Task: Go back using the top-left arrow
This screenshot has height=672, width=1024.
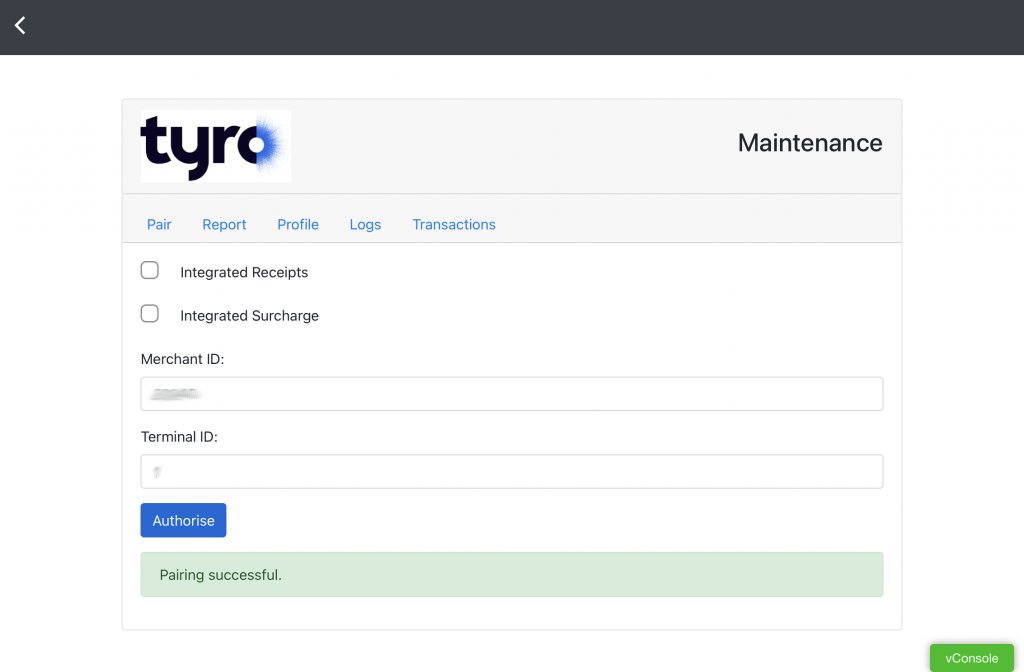Action: pos(20,25)
